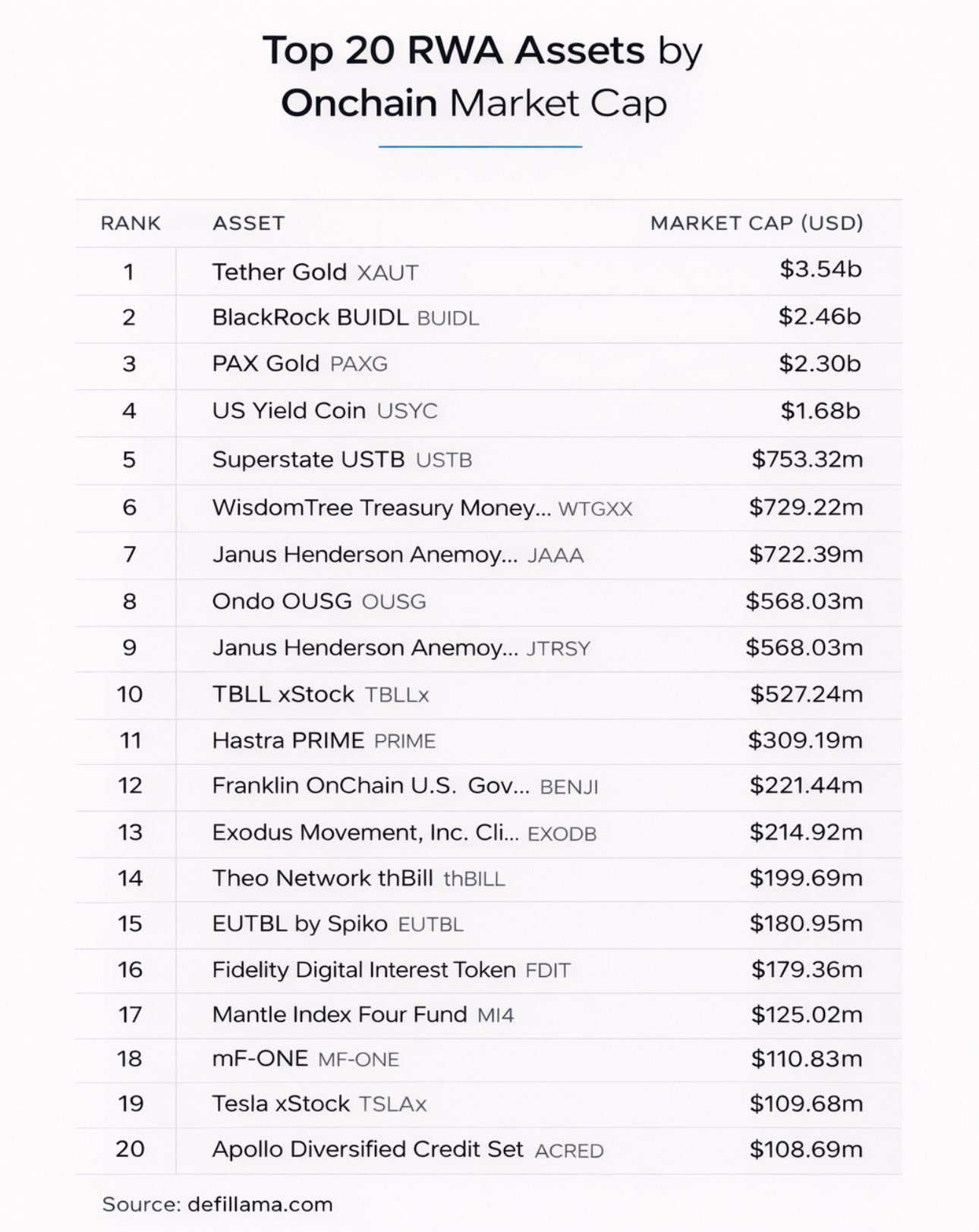Click the JTRSY ticker label
Image resolution: width=979 pixels, height=1232 pixels.
click(558, 649)
